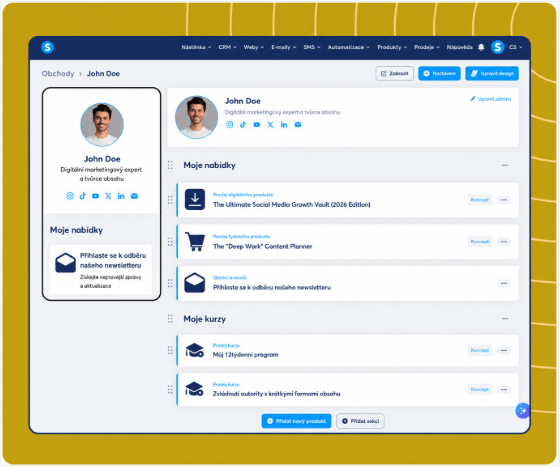Screen dimensions: 560x467
Task: Expand the CS language dropdown
Action: tap(515, 47)
